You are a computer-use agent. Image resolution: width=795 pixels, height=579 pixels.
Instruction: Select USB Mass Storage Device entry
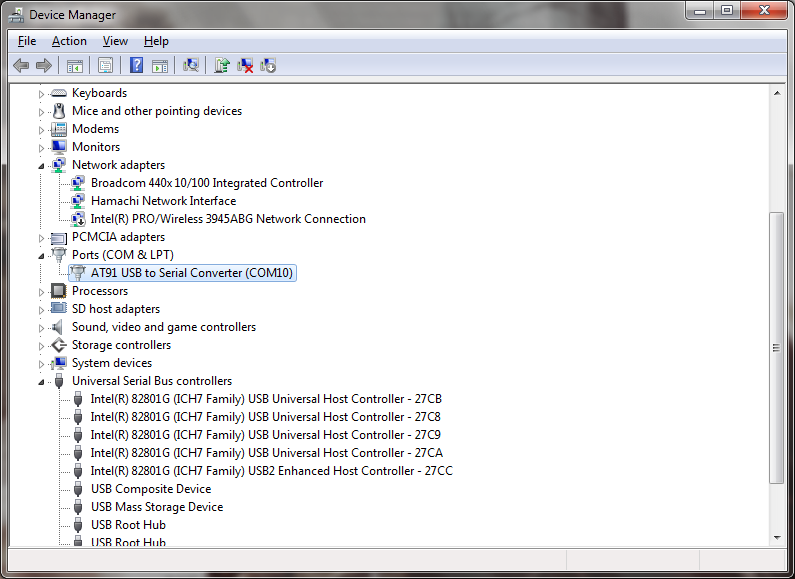click(157, 507)
